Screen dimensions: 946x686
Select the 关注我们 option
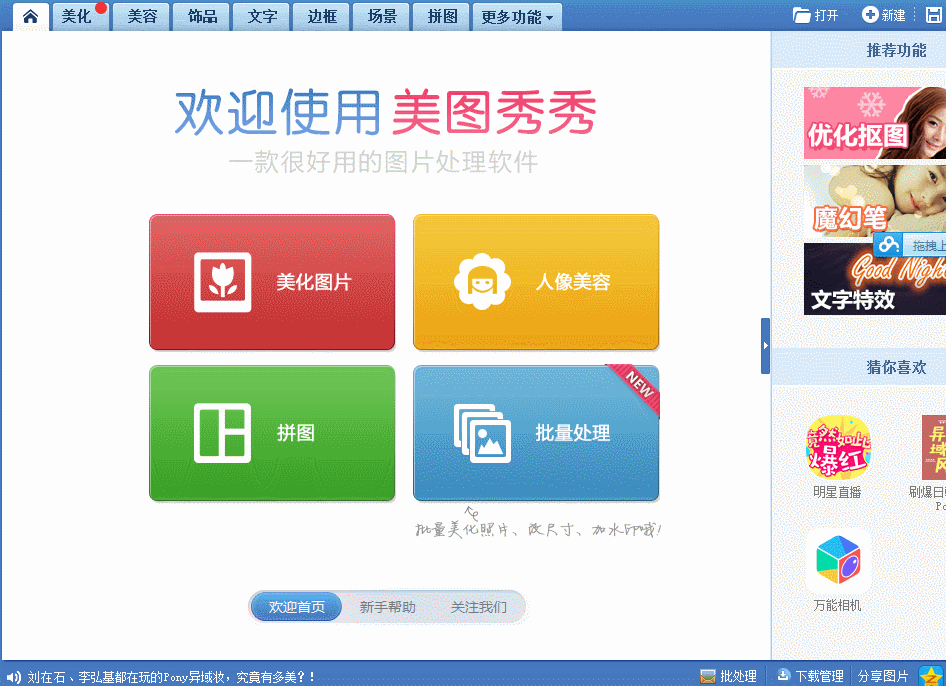click(x=478, y=606)
